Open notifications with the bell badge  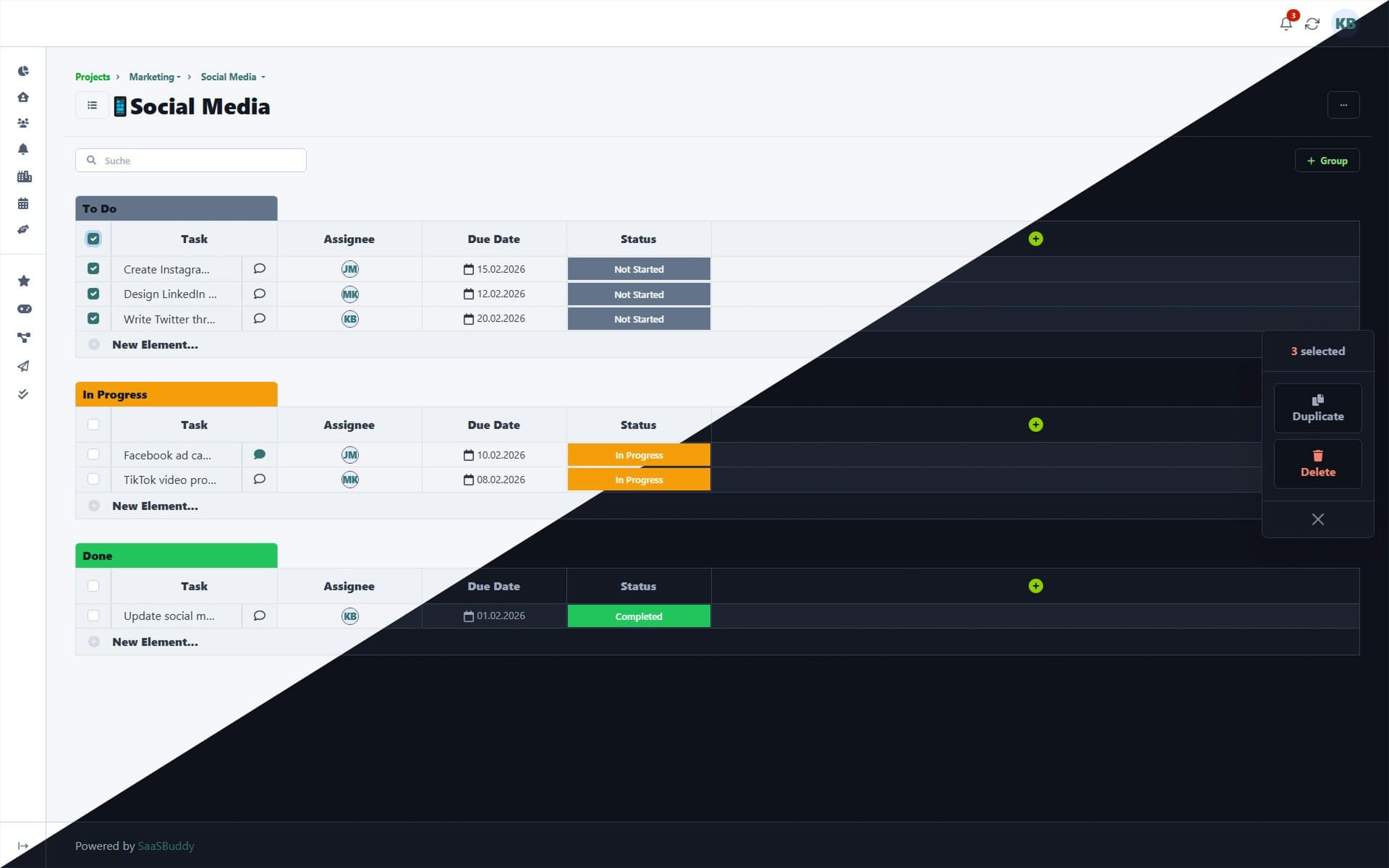[1286, 23]
